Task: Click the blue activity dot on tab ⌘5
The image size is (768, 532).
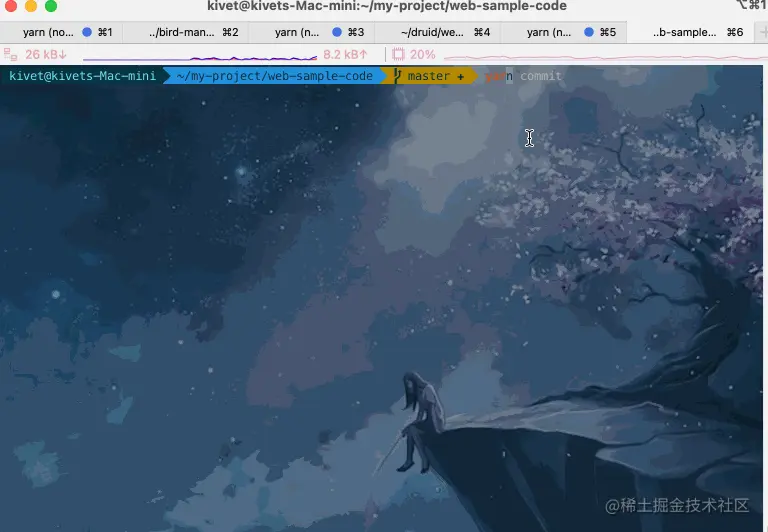Action: coord(589,32)
